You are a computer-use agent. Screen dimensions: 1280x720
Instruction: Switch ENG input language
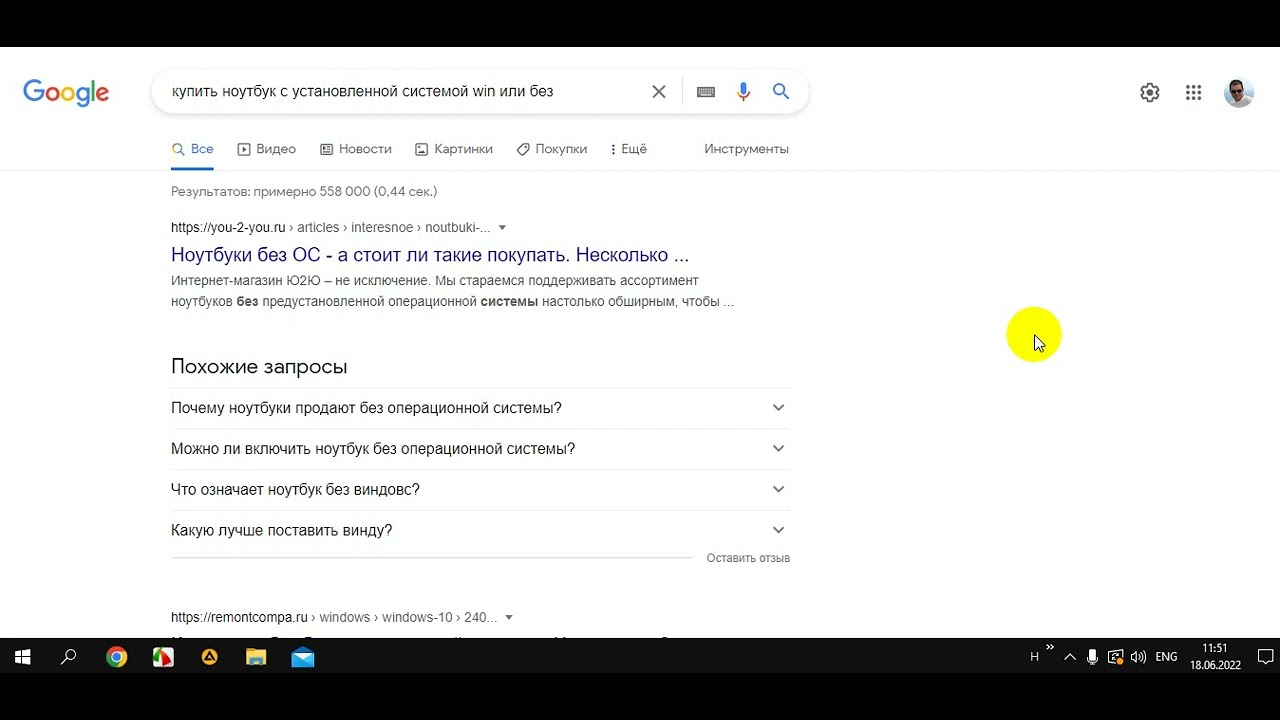(x=1166, y=657)
